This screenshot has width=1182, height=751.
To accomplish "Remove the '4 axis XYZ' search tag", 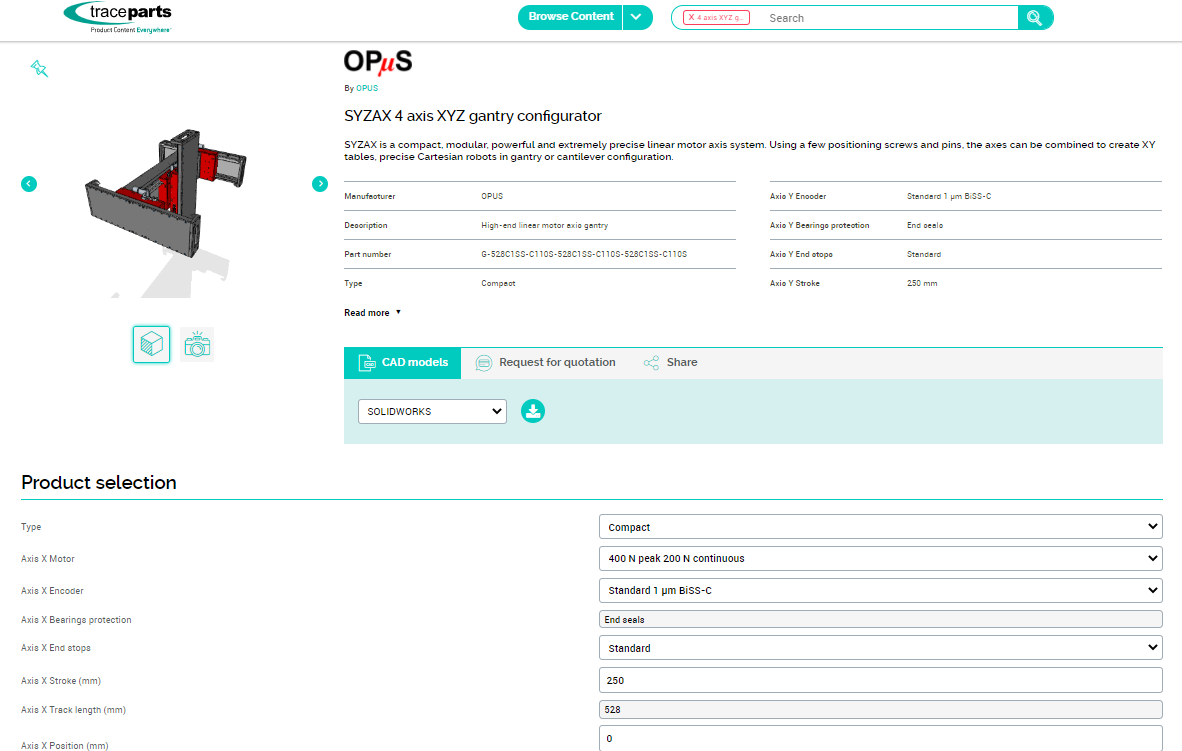I will 691,18.
